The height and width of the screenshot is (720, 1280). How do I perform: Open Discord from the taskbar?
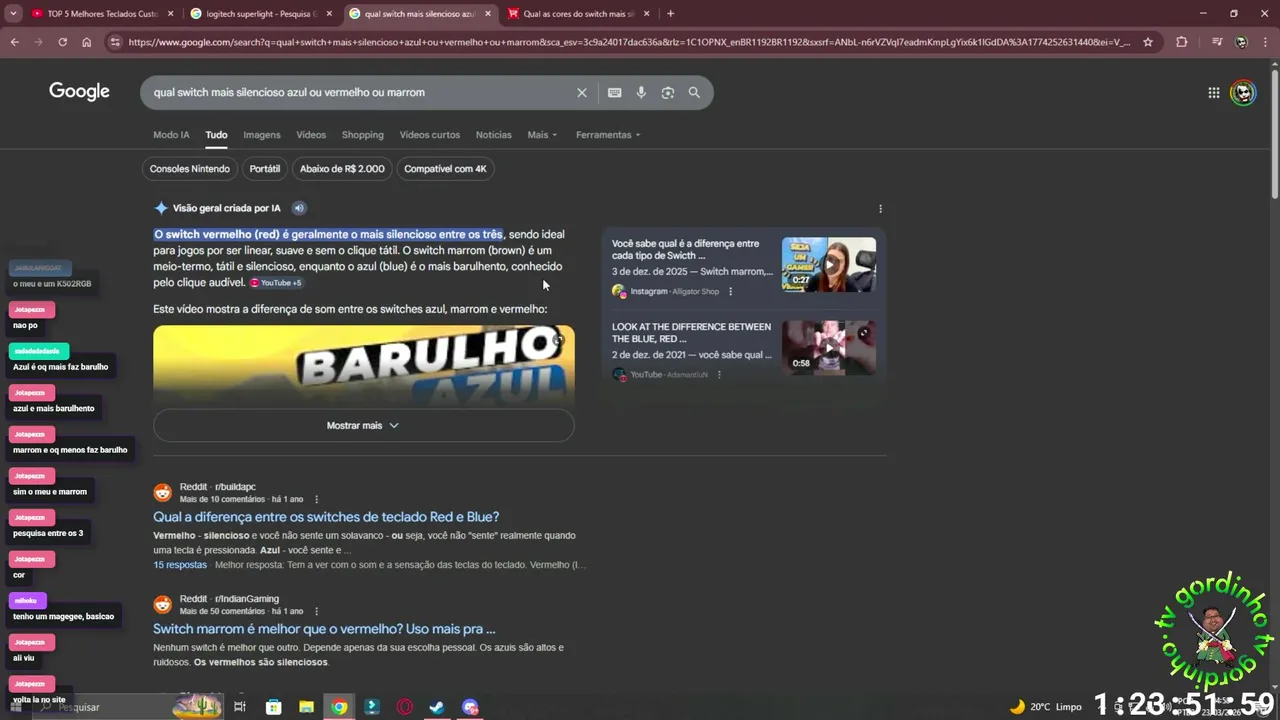[470, 707]
